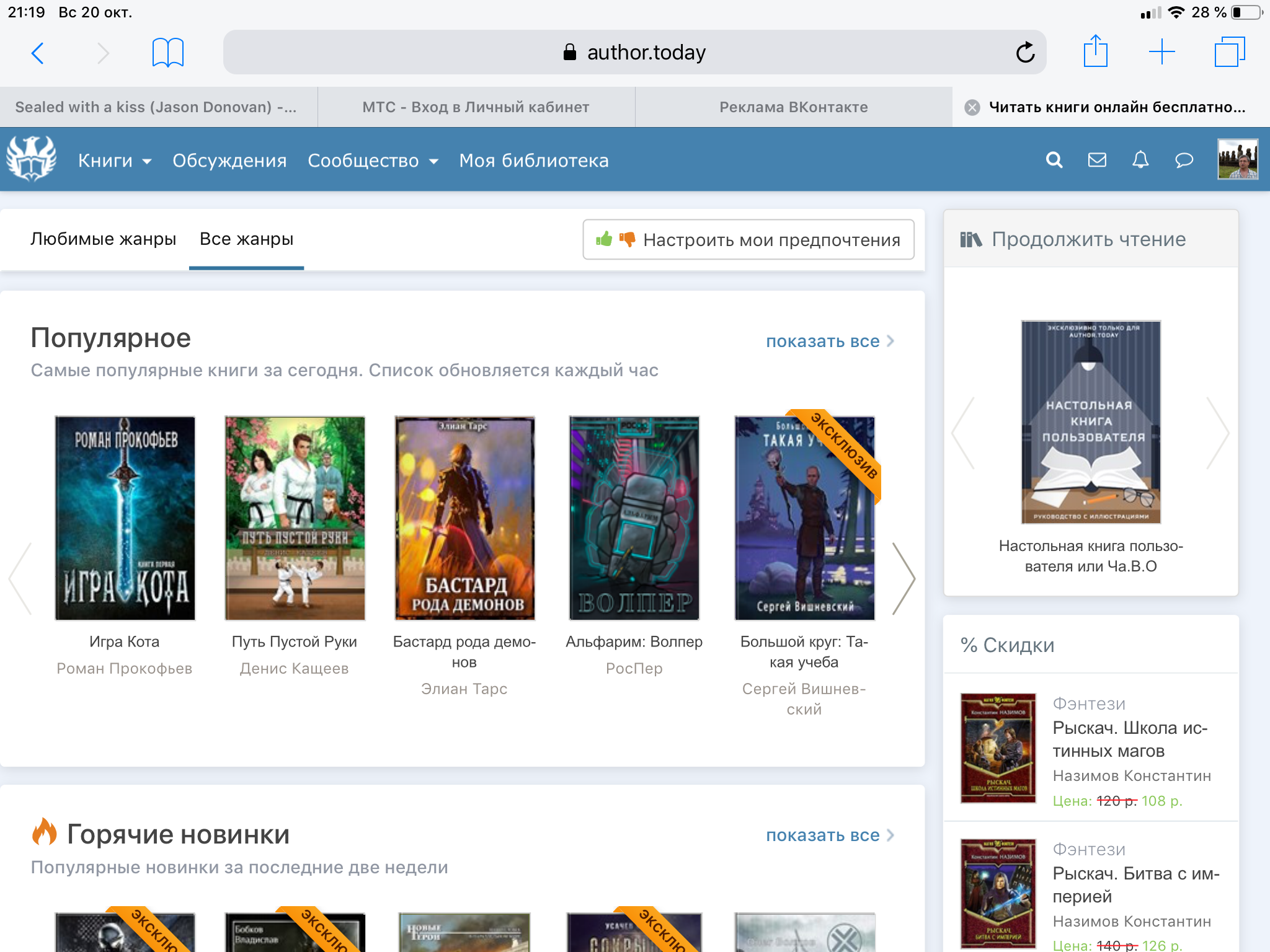Open site search magnifier icon

pyautogui.click(x=1054, y=161)
